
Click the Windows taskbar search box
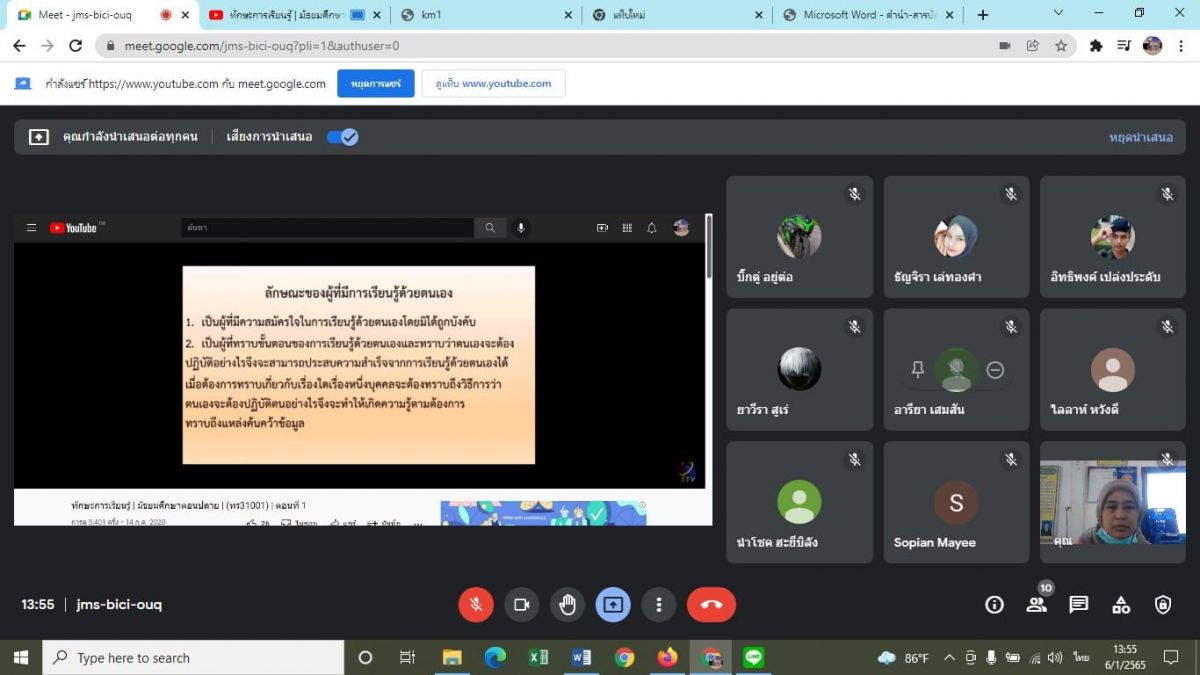click(195, 657)
